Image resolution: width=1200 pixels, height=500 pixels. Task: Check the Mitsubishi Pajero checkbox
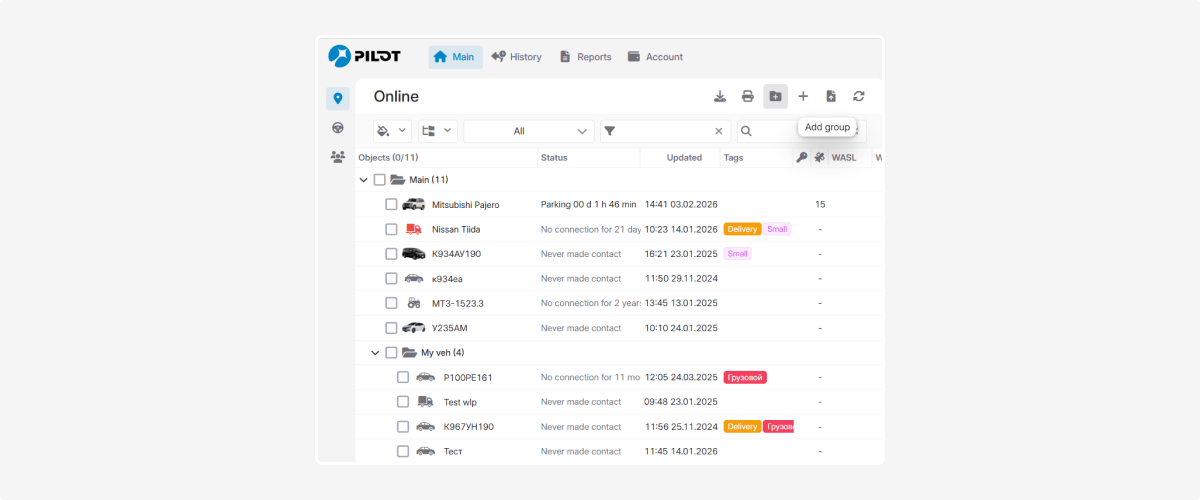coord(392,204)
